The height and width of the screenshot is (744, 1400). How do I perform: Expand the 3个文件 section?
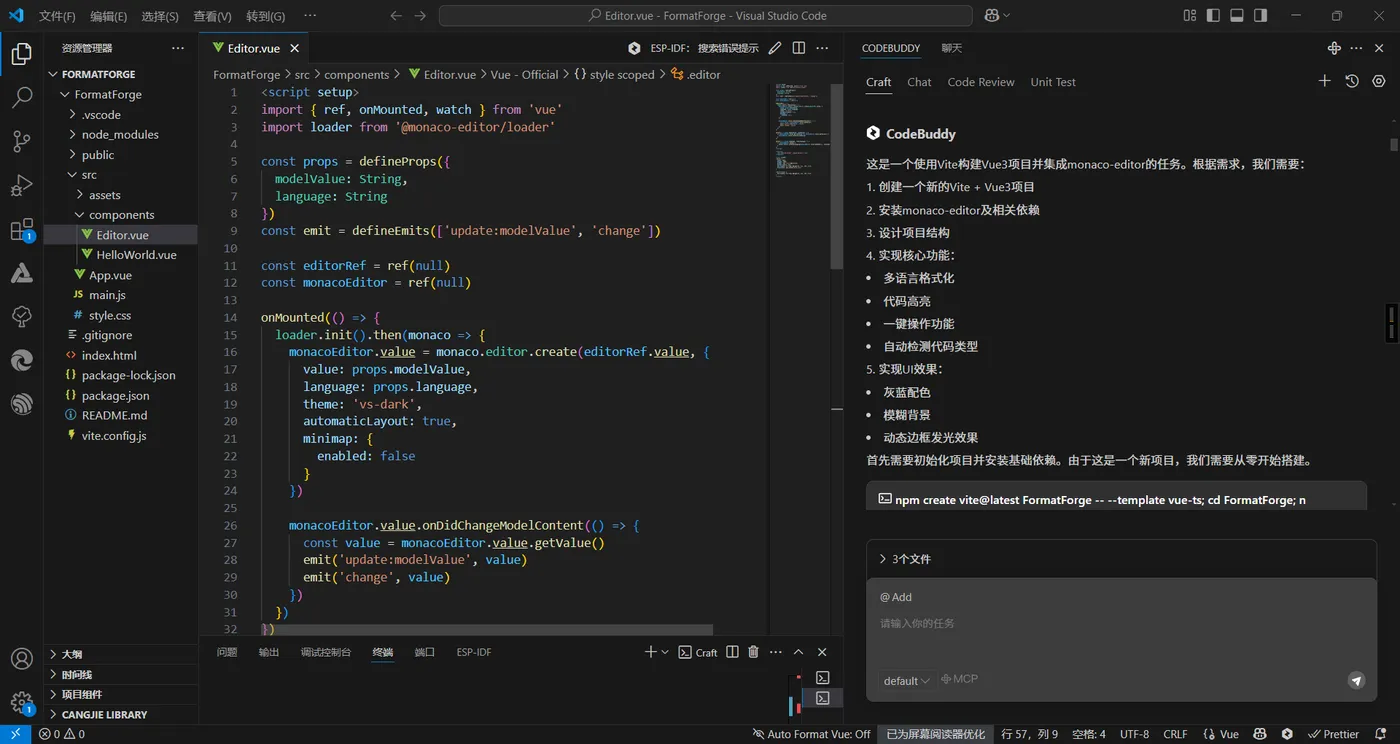coord(904,559)
